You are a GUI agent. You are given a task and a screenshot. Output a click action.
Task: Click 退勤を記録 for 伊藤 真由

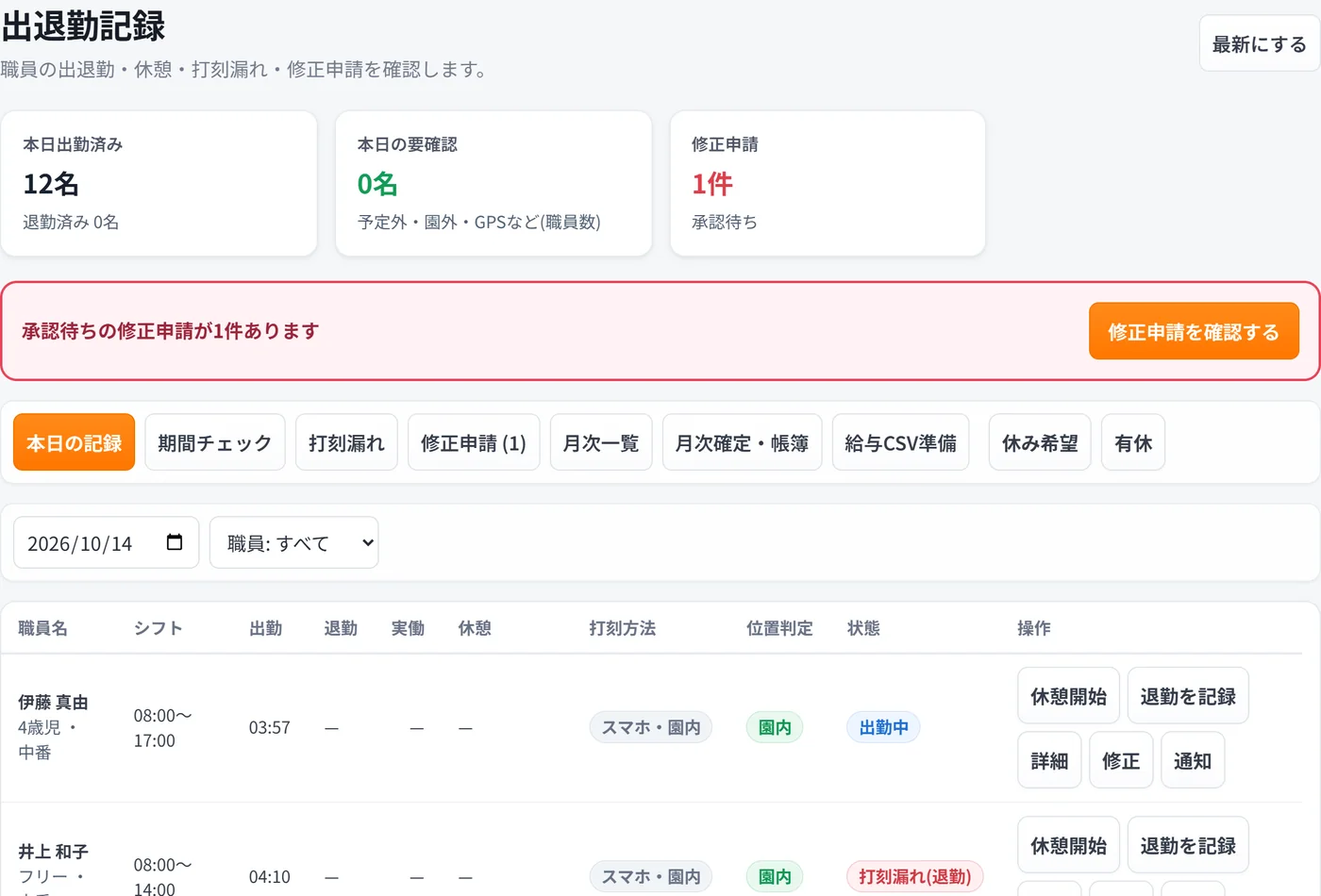[1188, 696]
